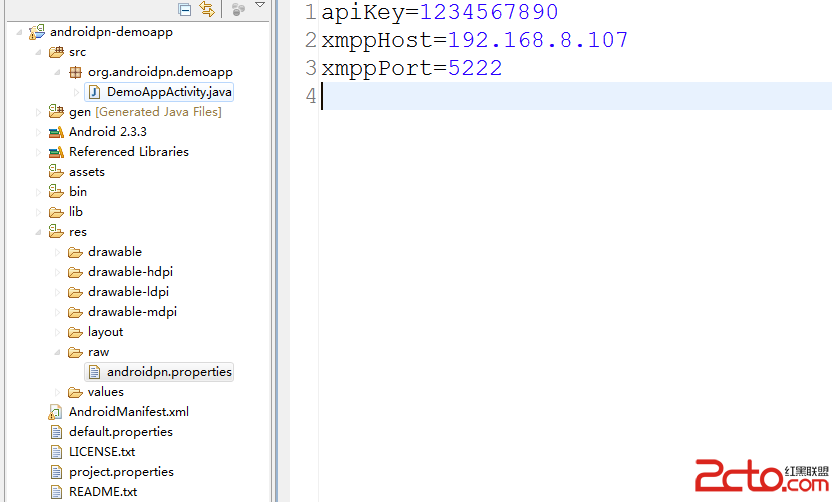Viewport: 832px width, 502px height.
Task: Select the drawable-hdpi folder label
Action: click(131, 272)
